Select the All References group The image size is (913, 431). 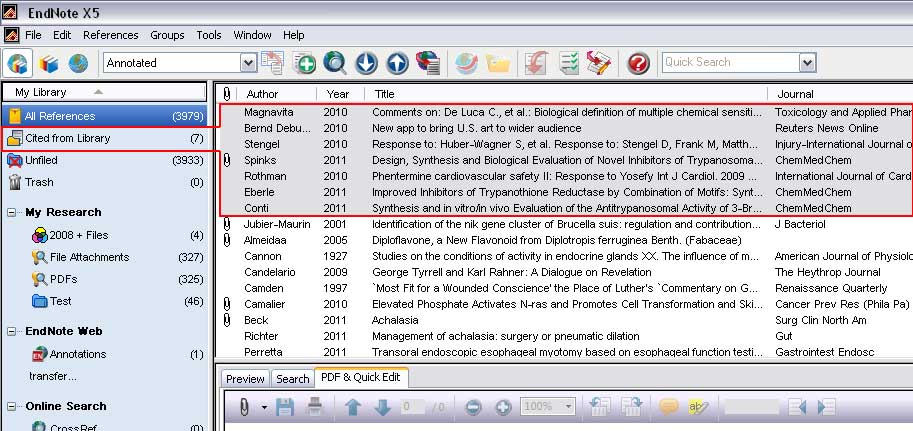coord(104,116)
